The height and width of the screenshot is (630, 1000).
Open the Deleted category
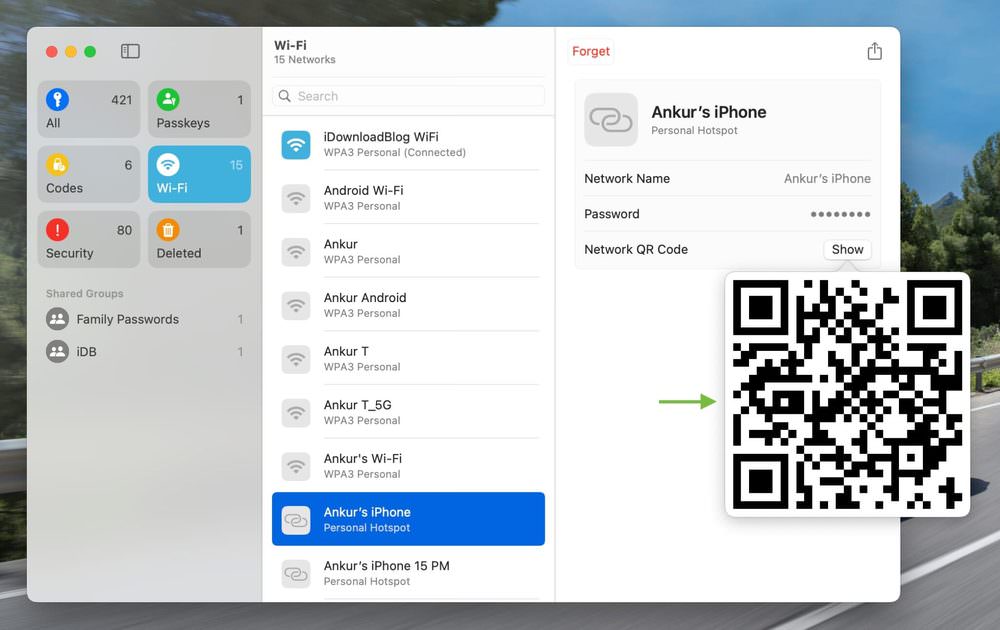(199, 239)
